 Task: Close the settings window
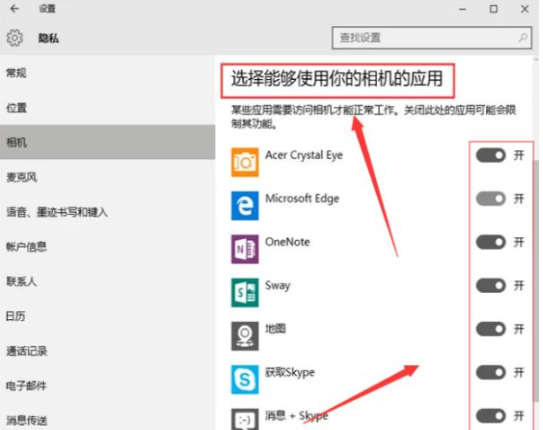(x=525, y=9)
